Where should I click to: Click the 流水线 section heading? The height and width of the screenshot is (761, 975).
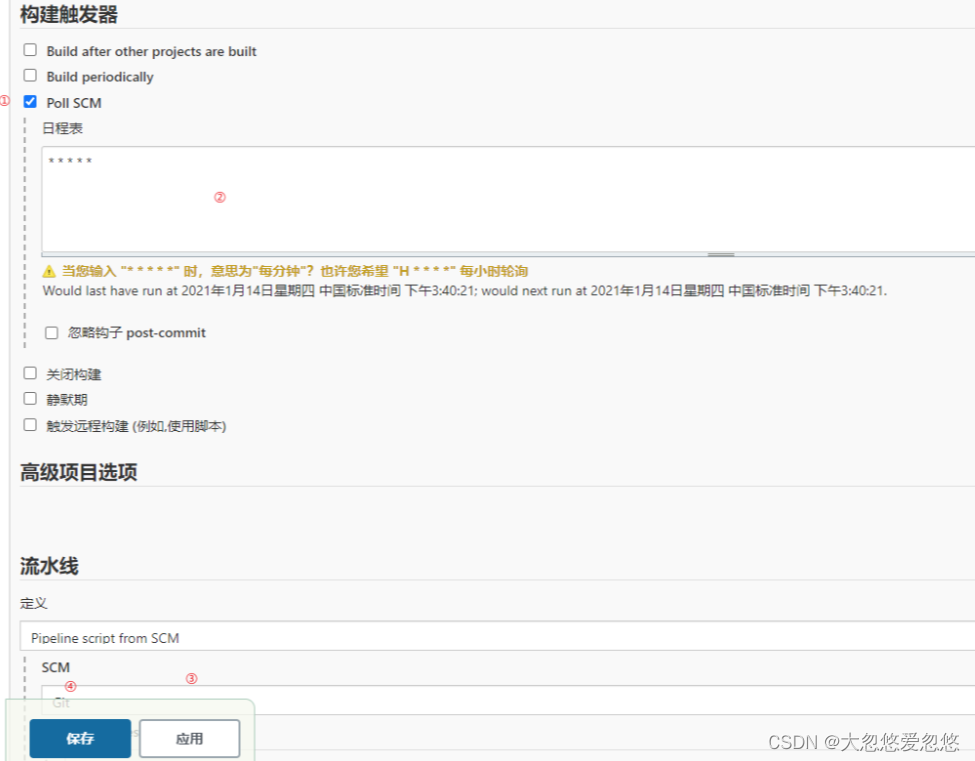click(49, 566)
